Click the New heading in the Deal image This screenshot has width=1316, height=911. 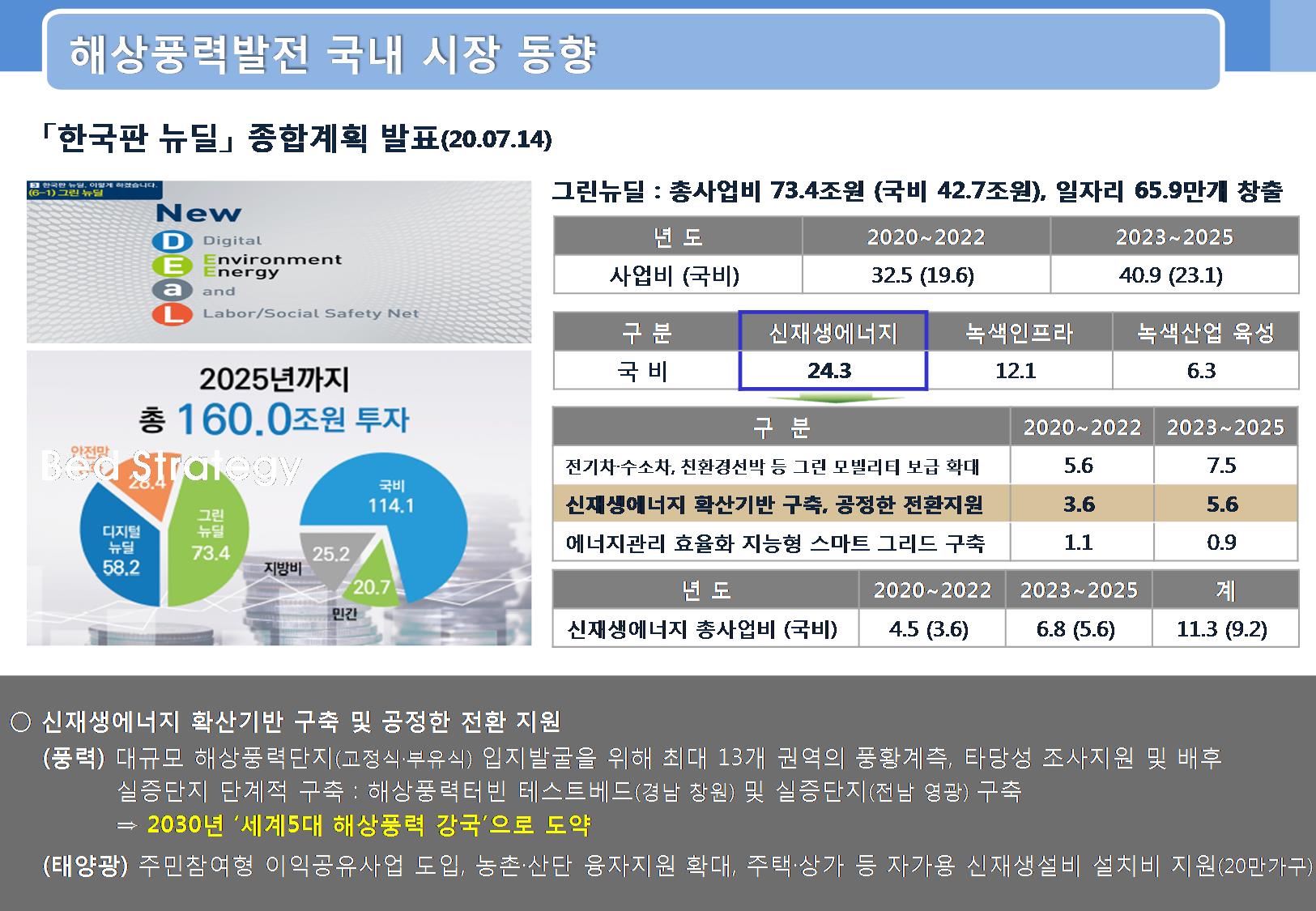tap(198, 213)
